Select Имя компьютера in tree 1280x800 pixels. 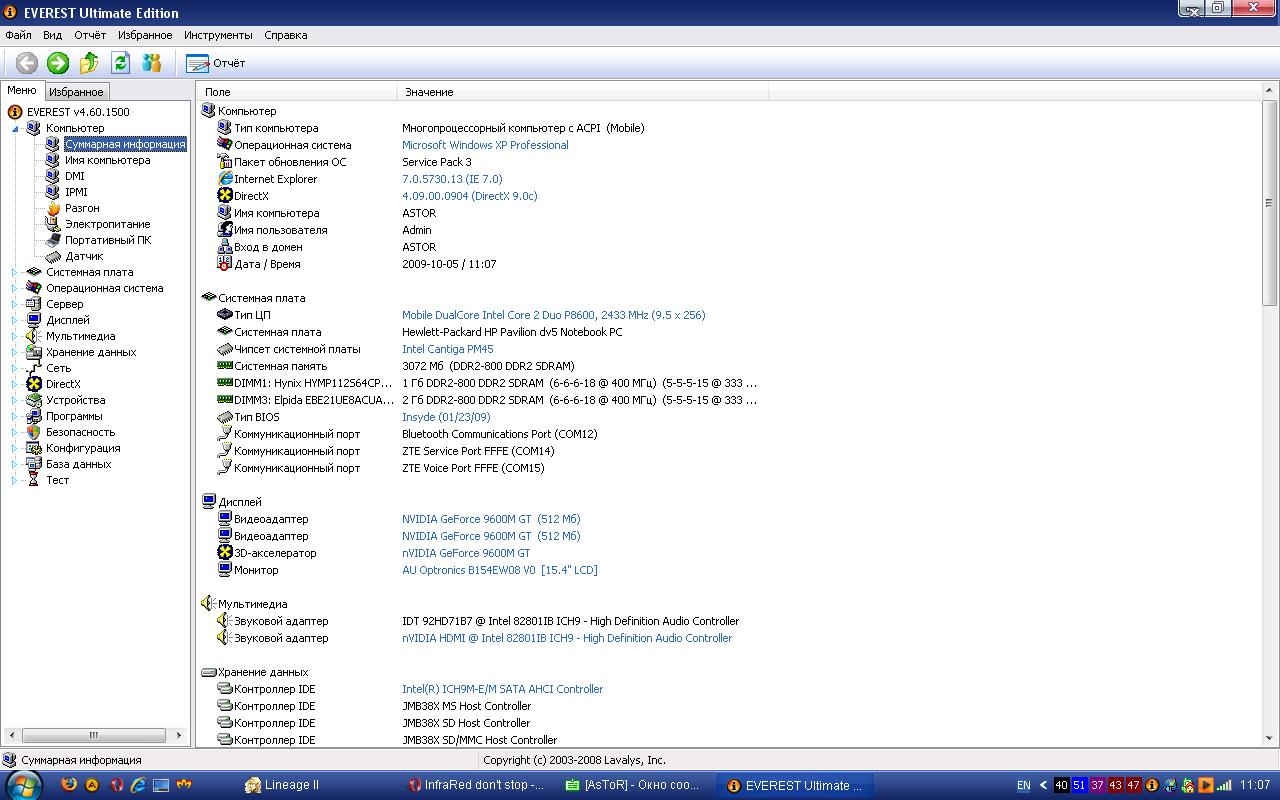click(108, 160)
